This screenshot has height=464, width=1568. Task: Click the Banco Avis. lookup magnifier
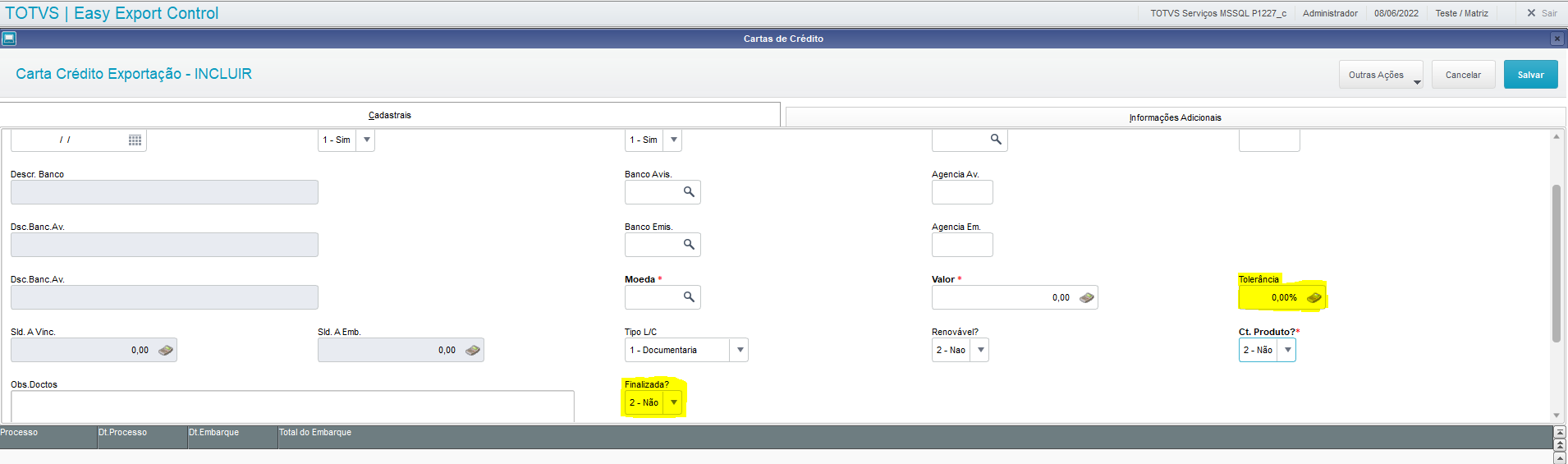click(690, 191)
